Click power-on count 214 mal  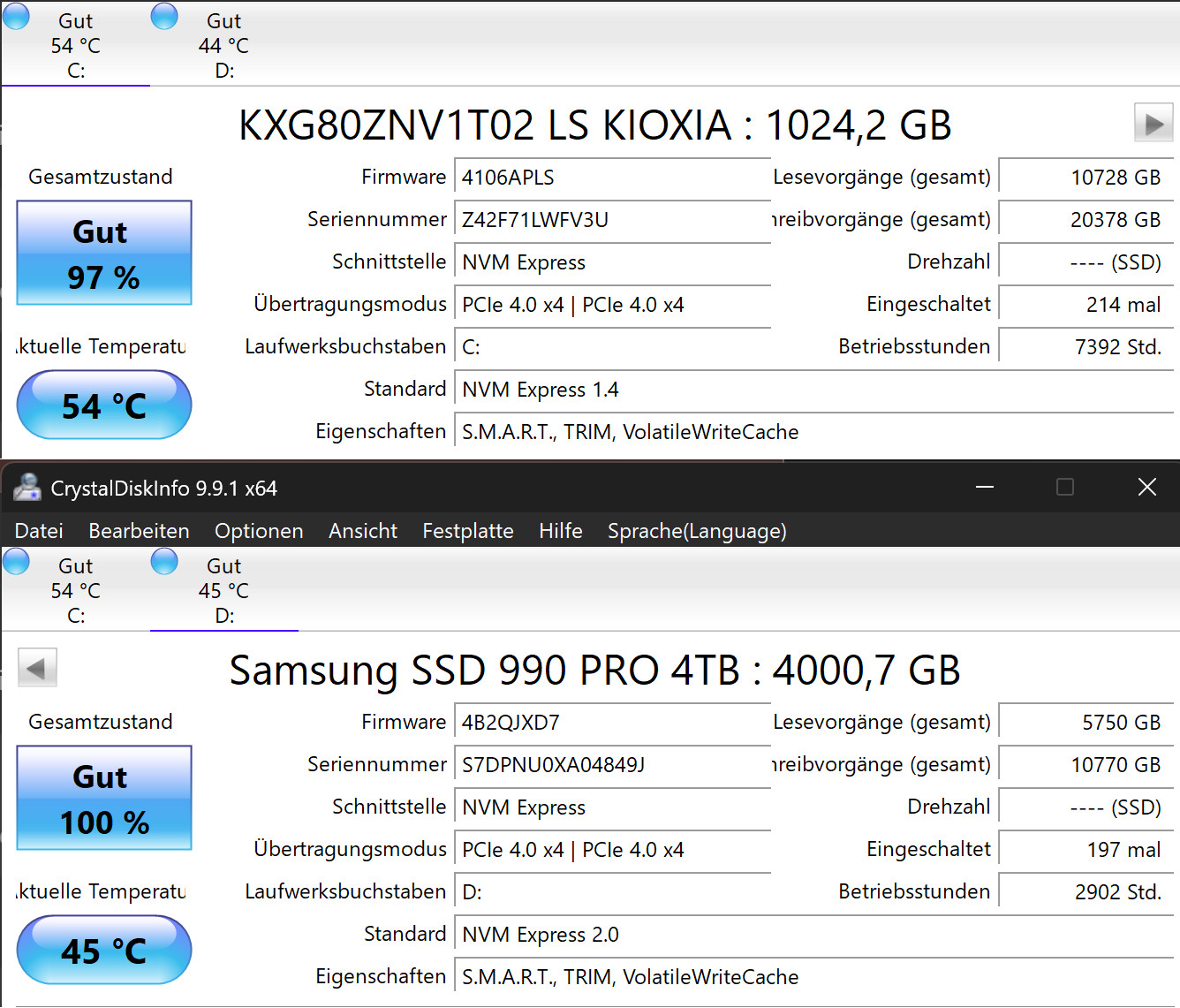(1085, 304)
